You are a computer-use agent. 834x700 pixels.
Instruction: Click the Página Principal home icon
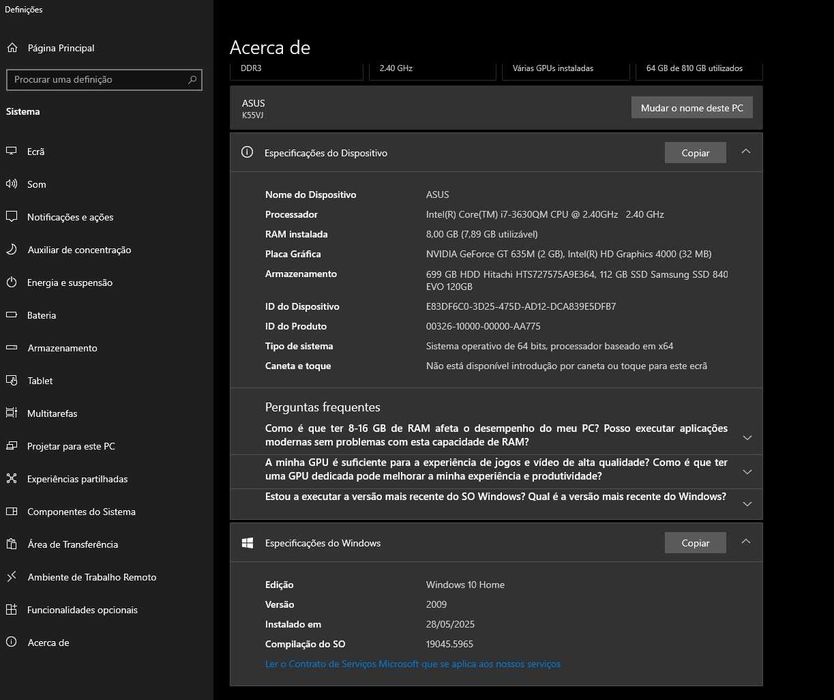point(12,48)
